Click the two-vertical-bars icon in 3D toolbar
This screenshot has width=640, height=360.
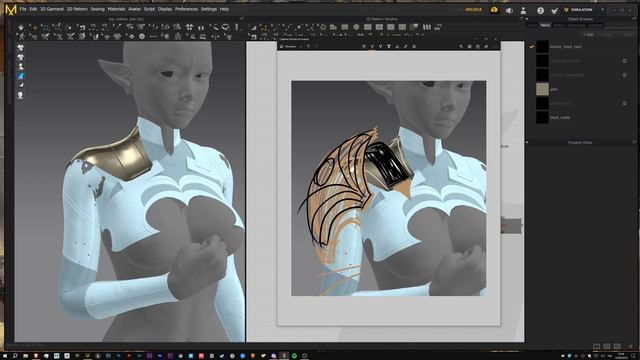point(201,27)
